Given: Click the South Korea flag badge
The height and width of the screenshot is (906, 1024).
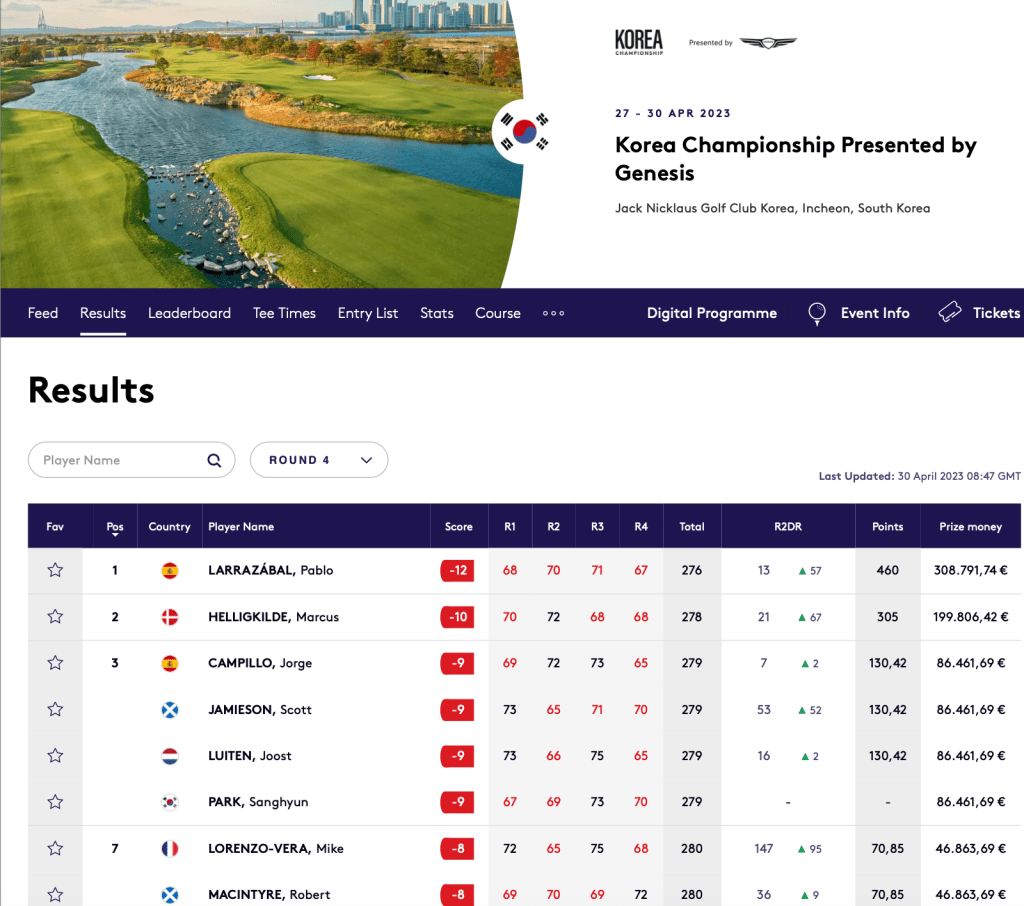Looking at the screenshot, I should 524,132.
